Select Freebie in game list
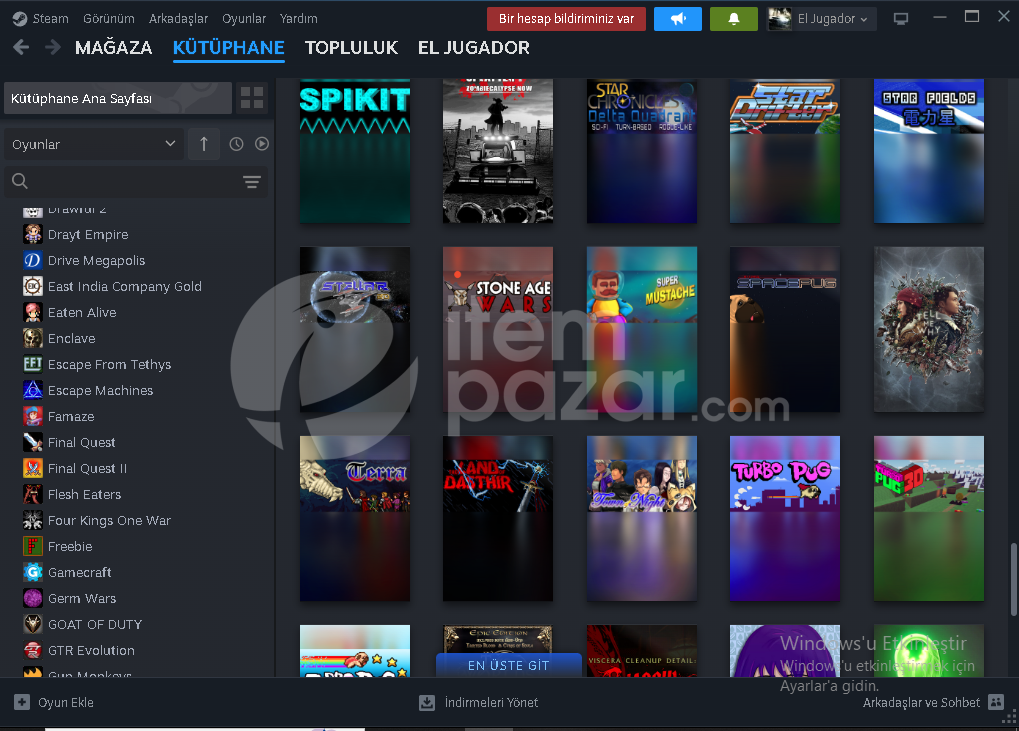Viewport: 1019px width, 731px height. coord(70,546)
